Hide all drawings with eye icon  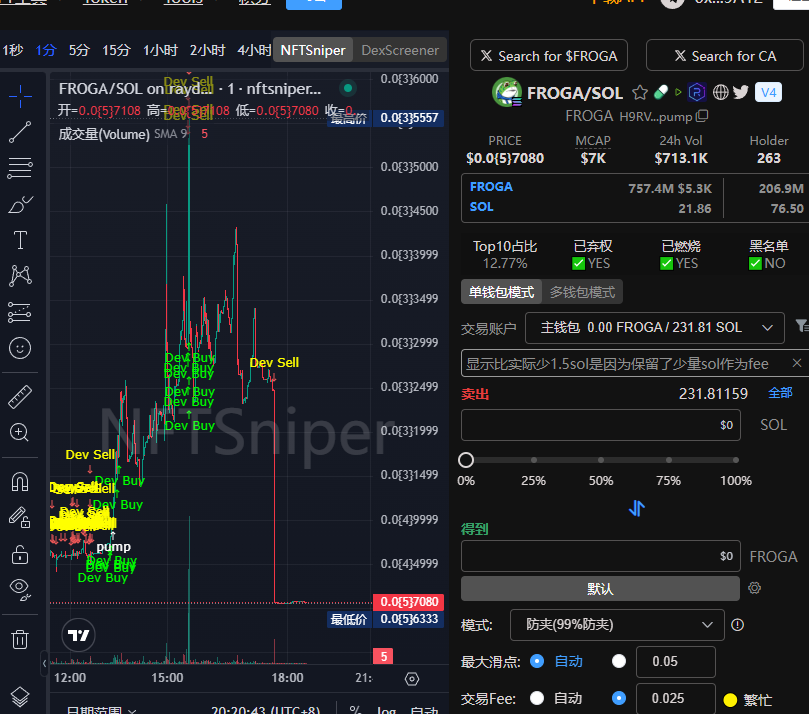click(x=20, y=590)
